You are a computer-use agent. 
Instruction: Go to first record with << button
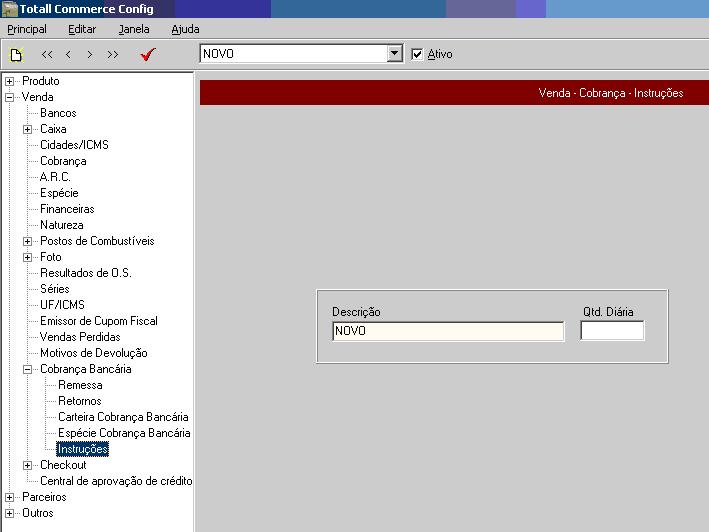click(x=47, y=55)
